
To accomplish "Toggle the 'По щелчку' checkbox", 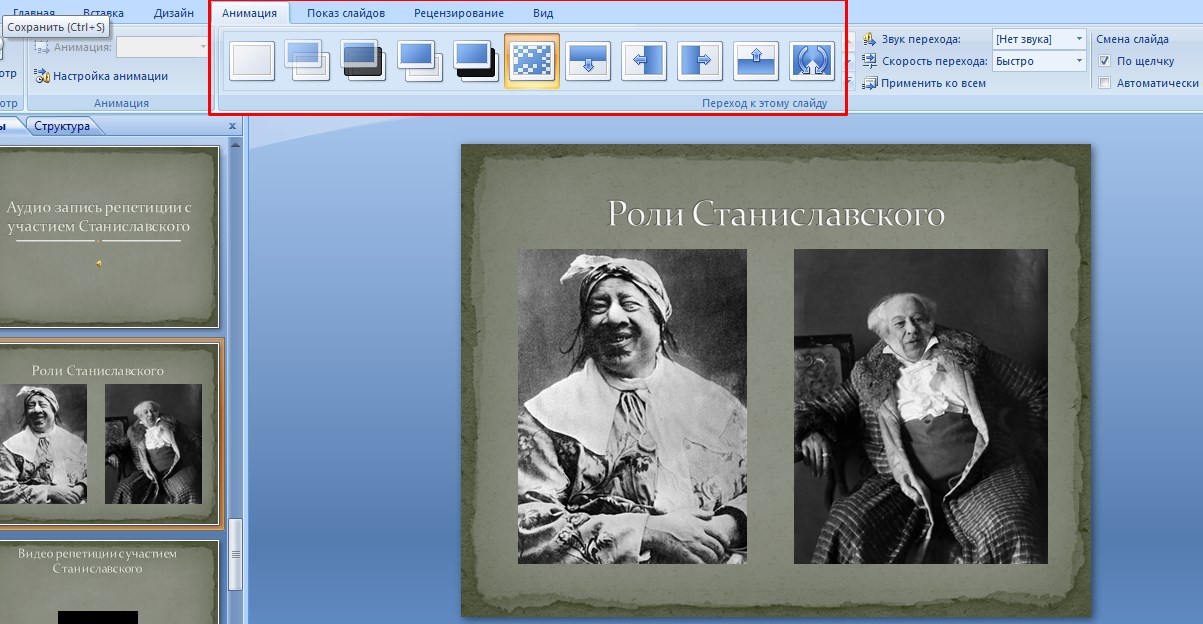I will tap(1104, 61).
